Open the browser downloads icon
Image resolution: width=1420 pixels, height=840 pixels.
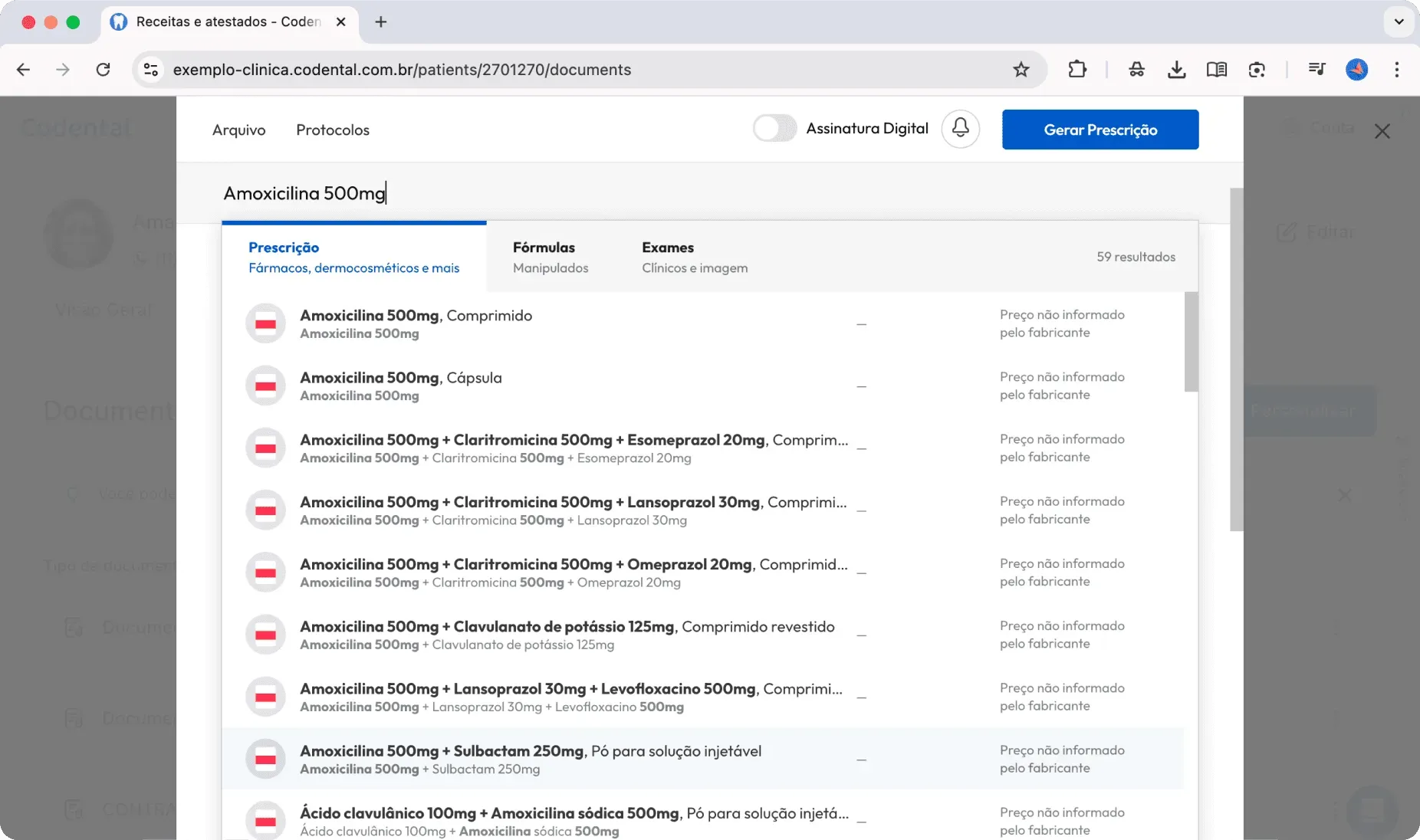pos(1176,70)
